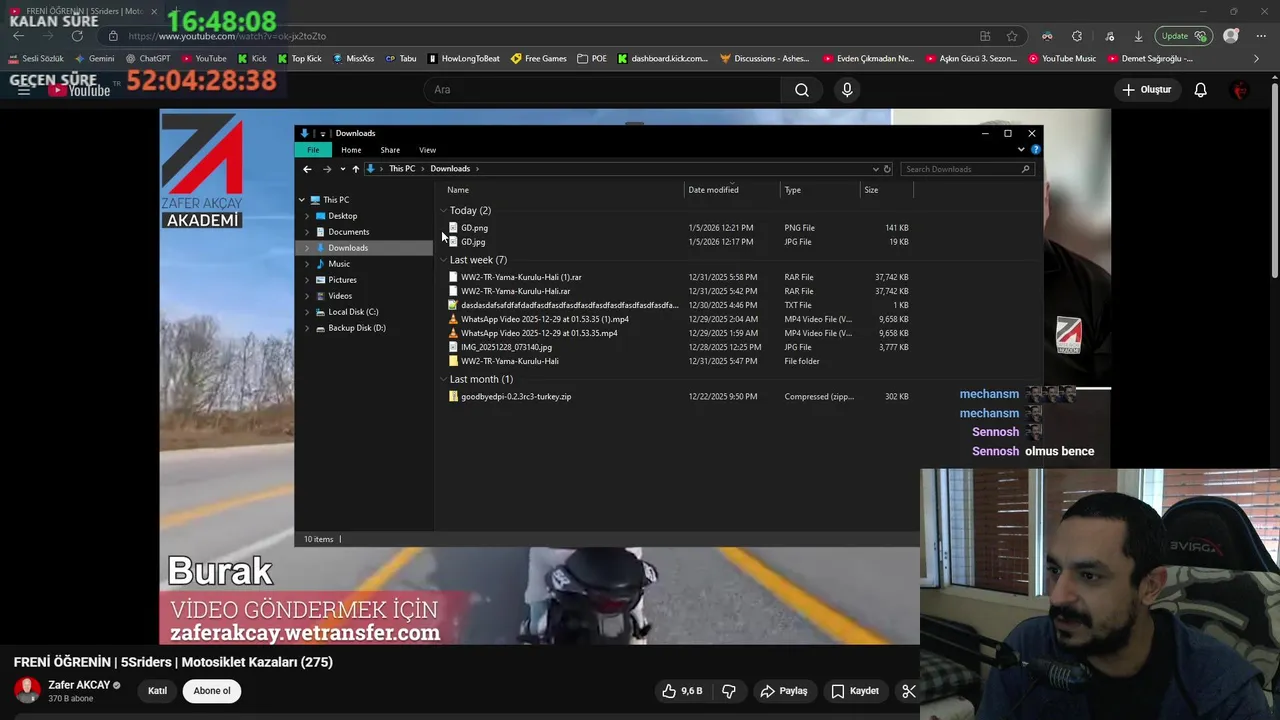Open the ChatGPT bookmark
The width and height of the screenshot is (1280, 720).
[148, 58]
